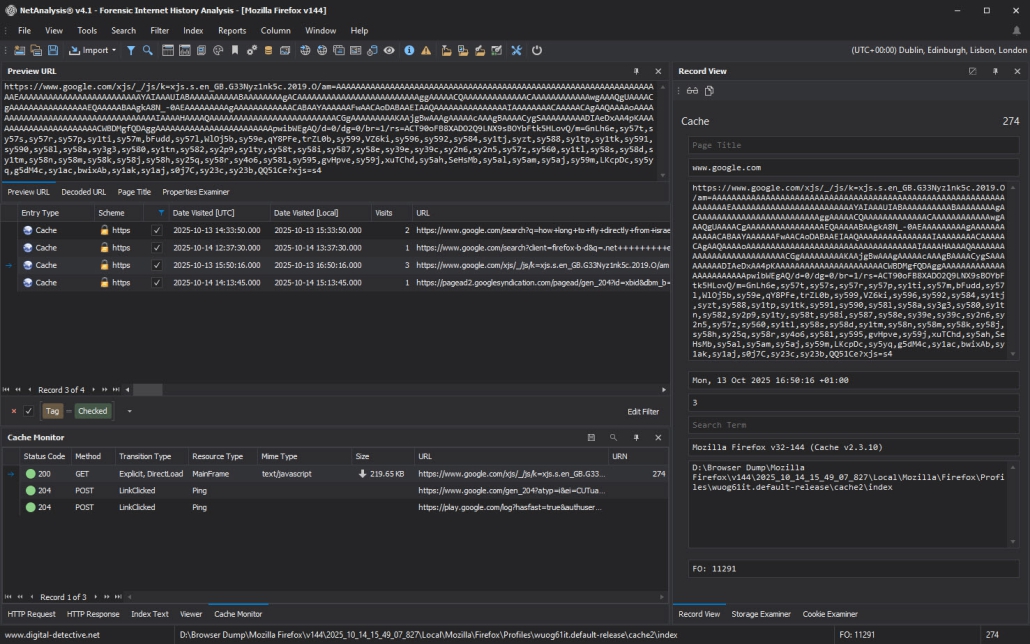The image size is (1030, 644).
Task: Uncheck the tag checkbox on first cache row
Action: point(156,230)
